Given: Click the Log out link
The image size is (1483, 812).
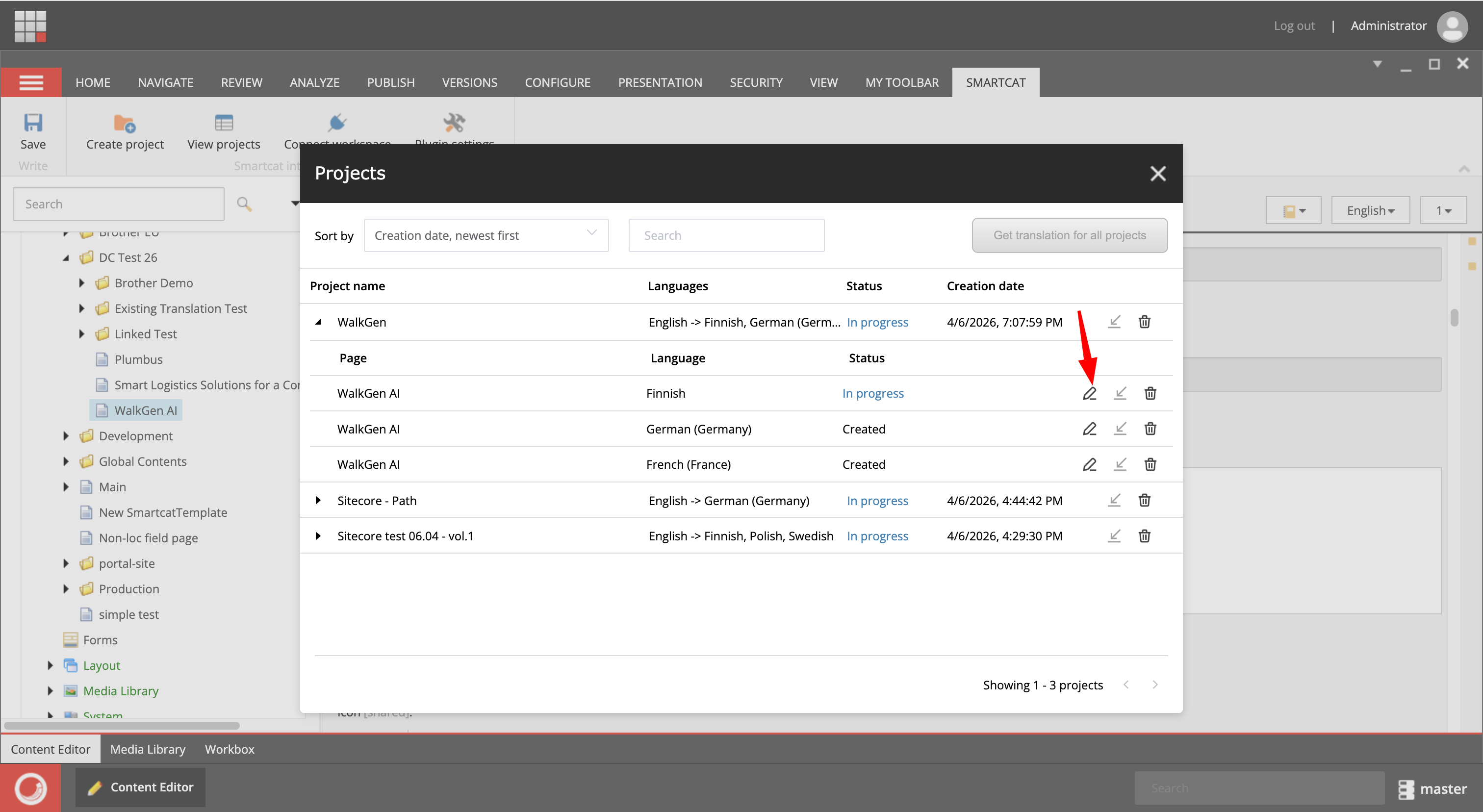Looking at the screenshot, I should (x=1294, y=26).
